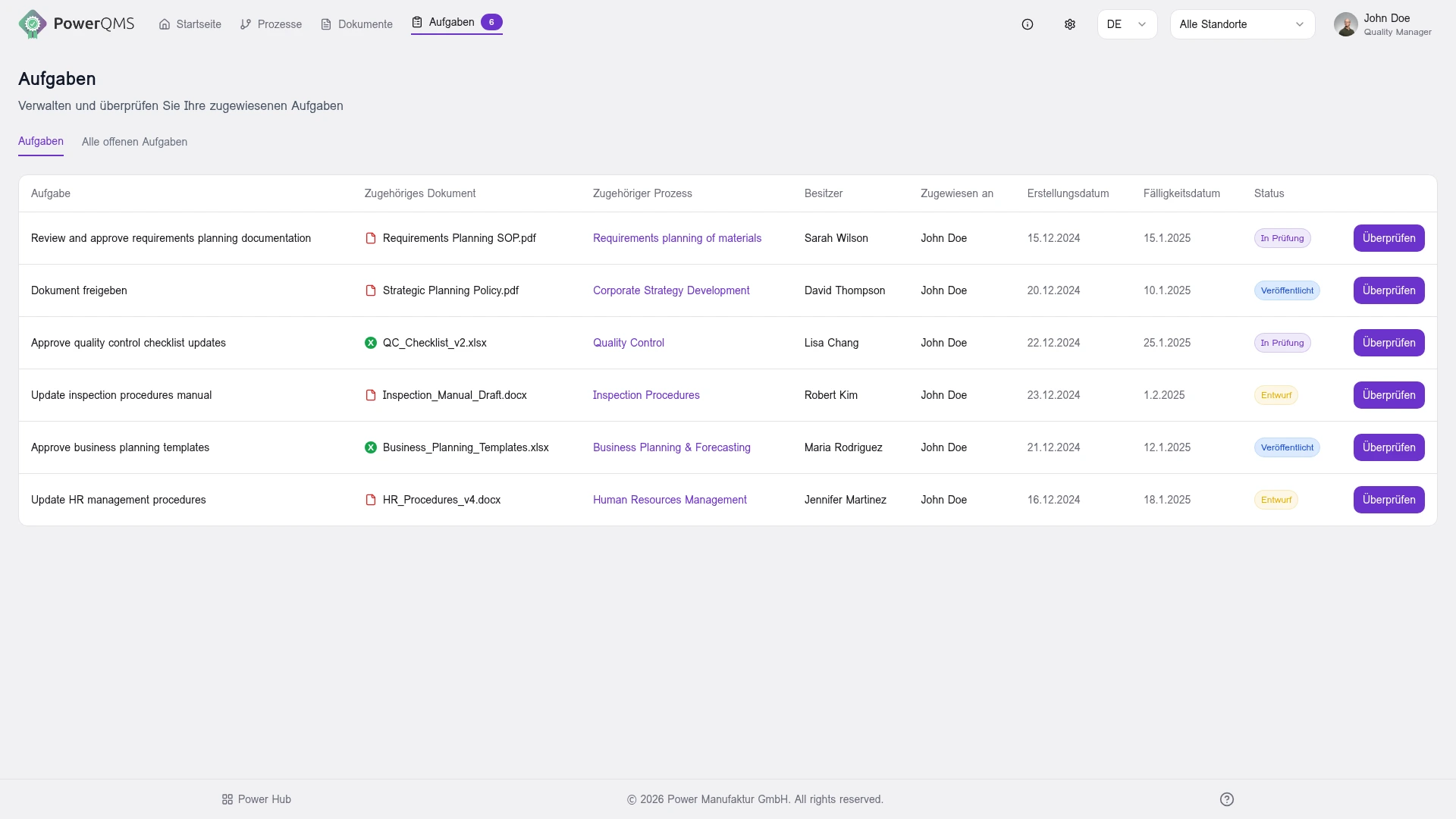
Task: Open the DE language dropdown
Action: [1127, 24]
